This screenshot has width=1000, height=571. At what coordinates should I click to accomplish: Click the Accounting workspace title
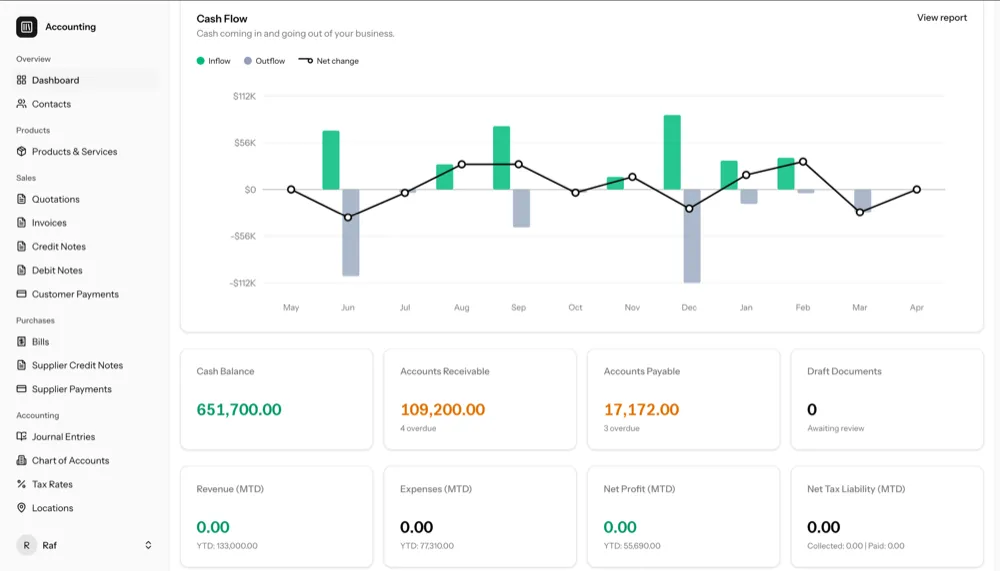(x=70, y=27)
